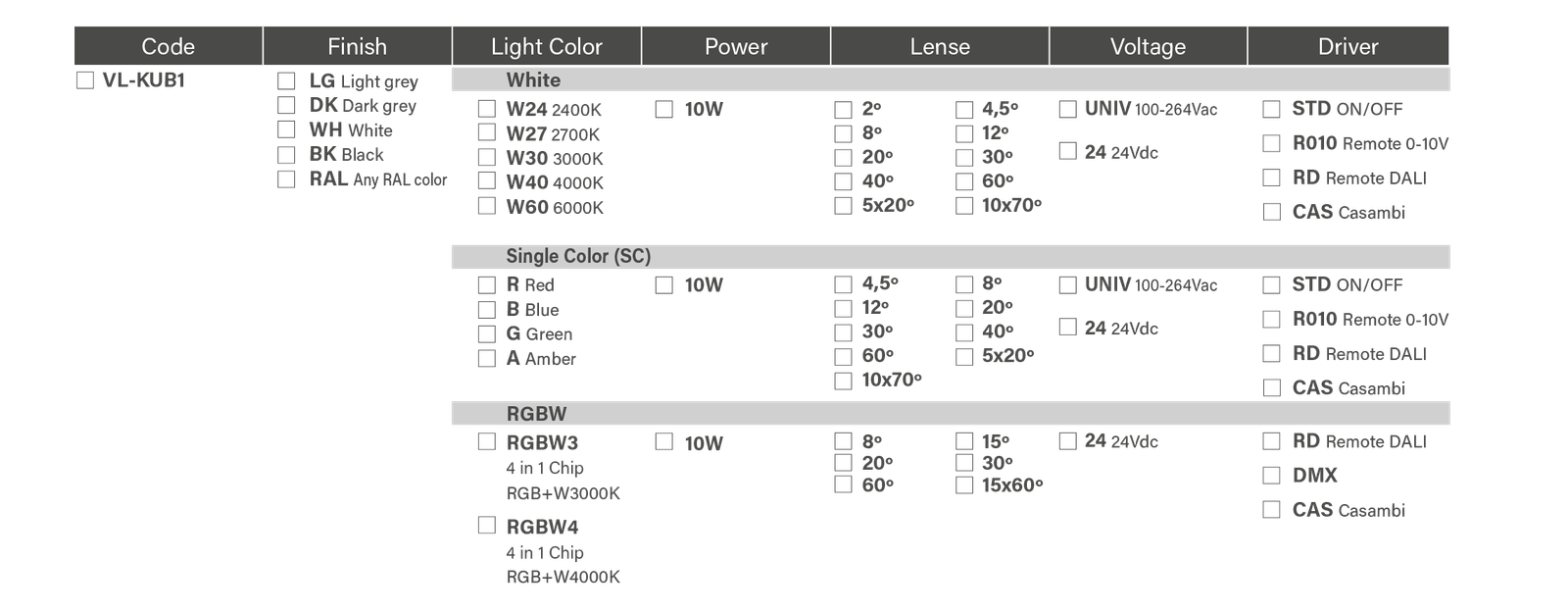Check 10W power in the RGBW section
Image resolution: width=1568 pixels, height=611 pixels.
(663, 442)
